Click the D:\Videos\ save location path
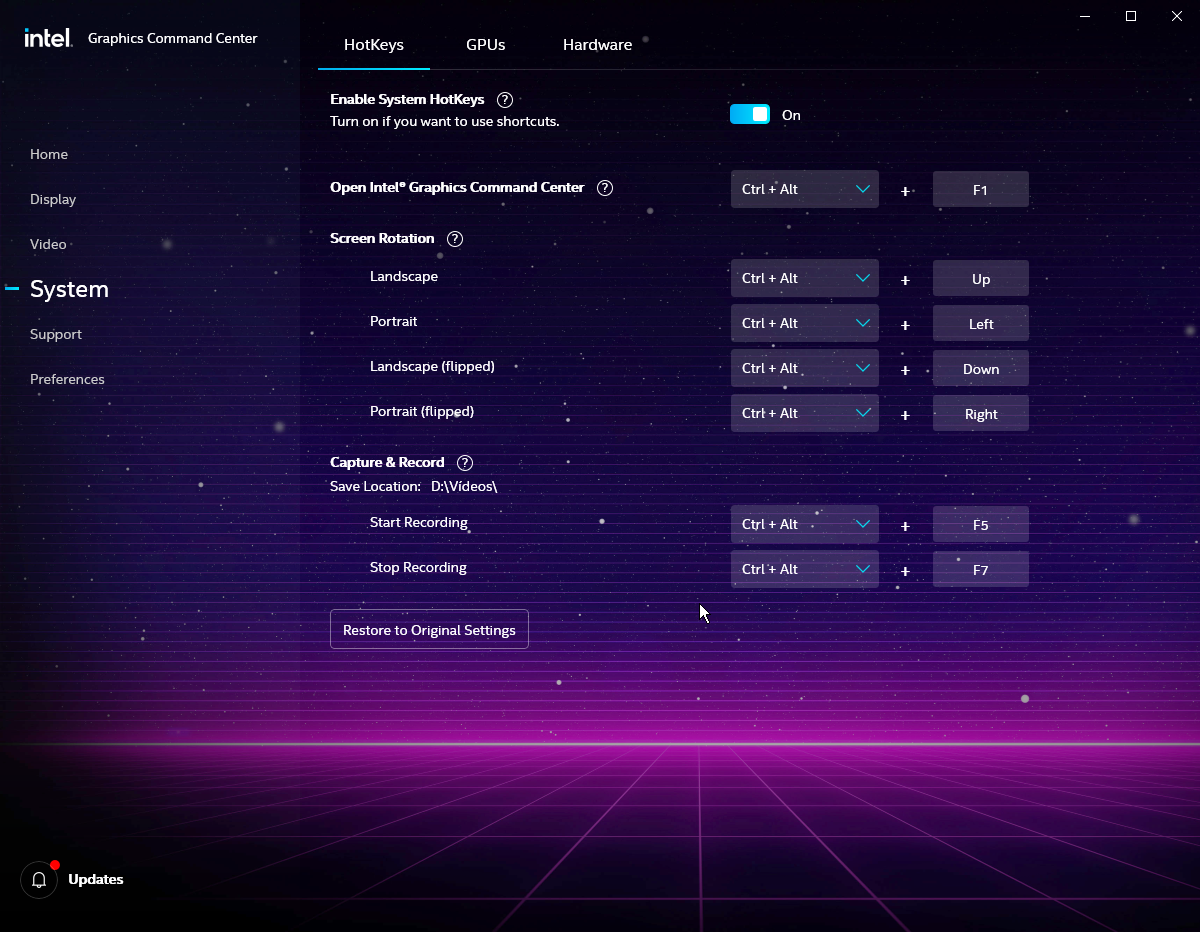Screen dimensions: 1200x932 point(464,486)
